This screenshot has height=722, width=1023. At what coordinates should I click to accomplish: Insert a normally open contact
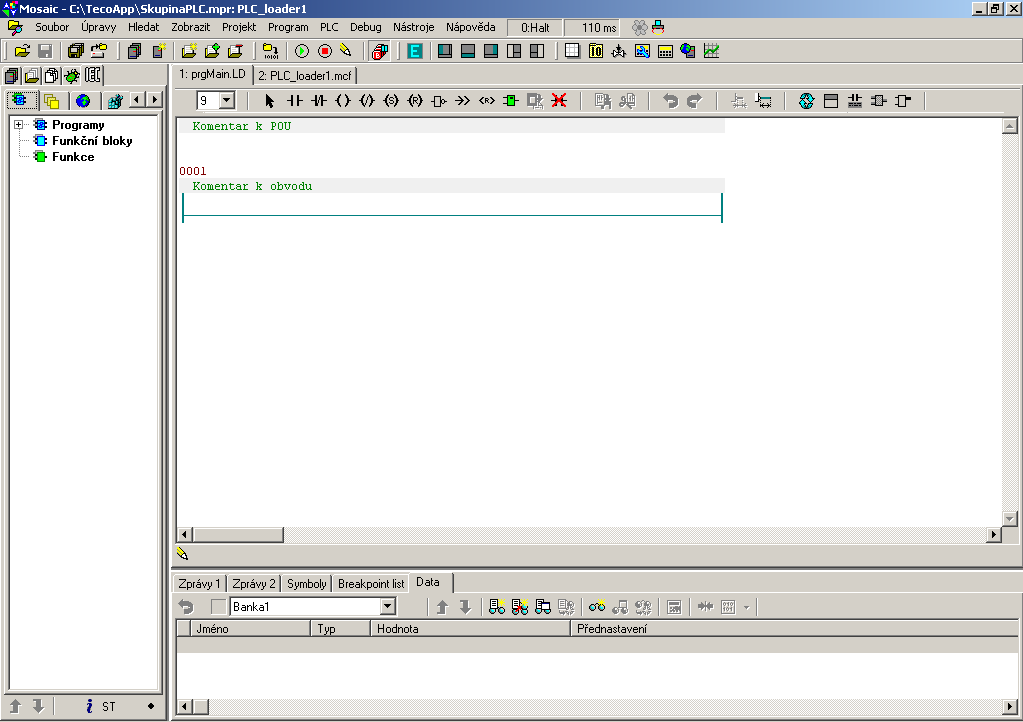pyautogui.click(x=294, y=100)
